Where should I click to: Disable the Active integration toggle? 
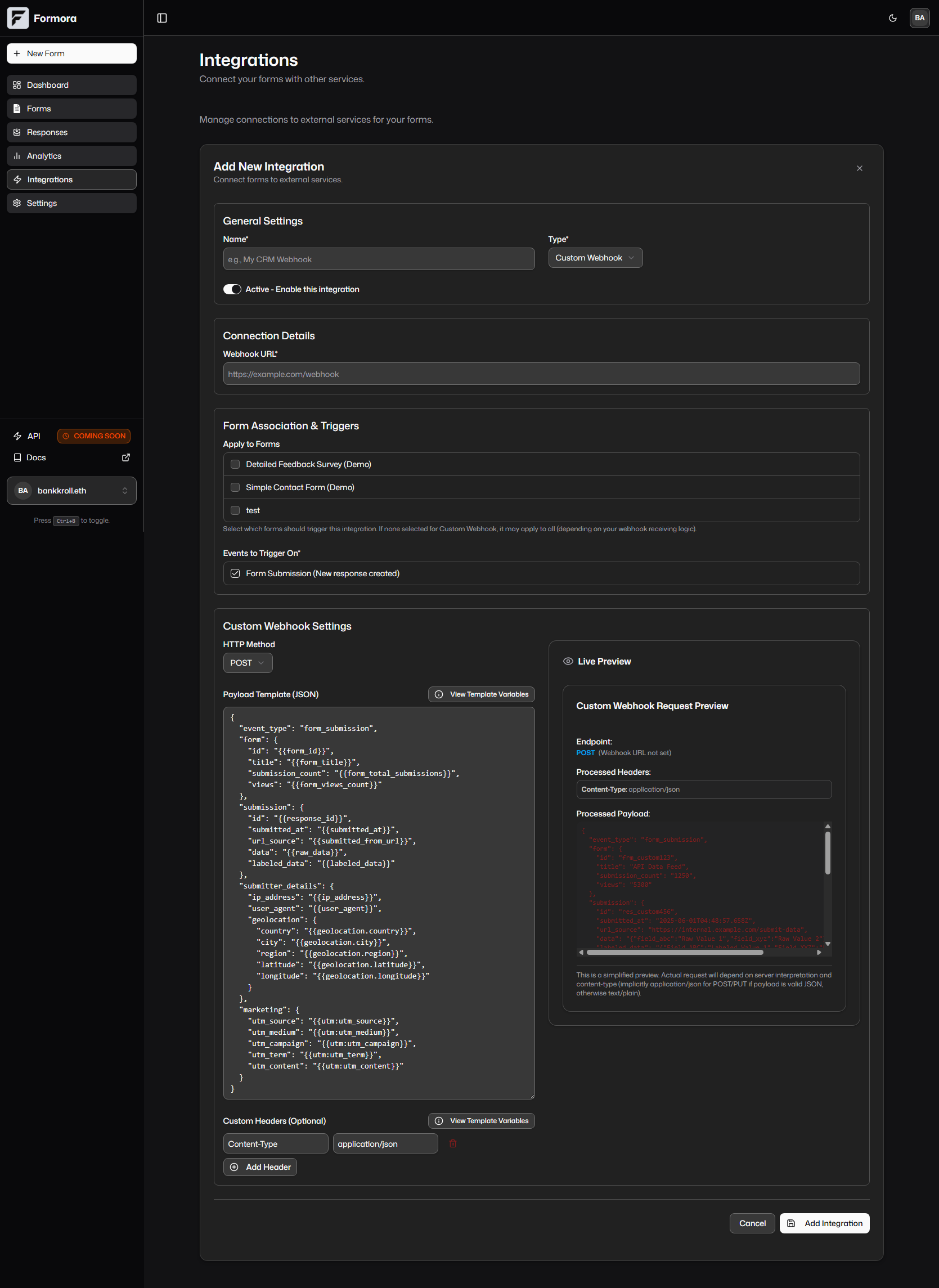[232, 289]
